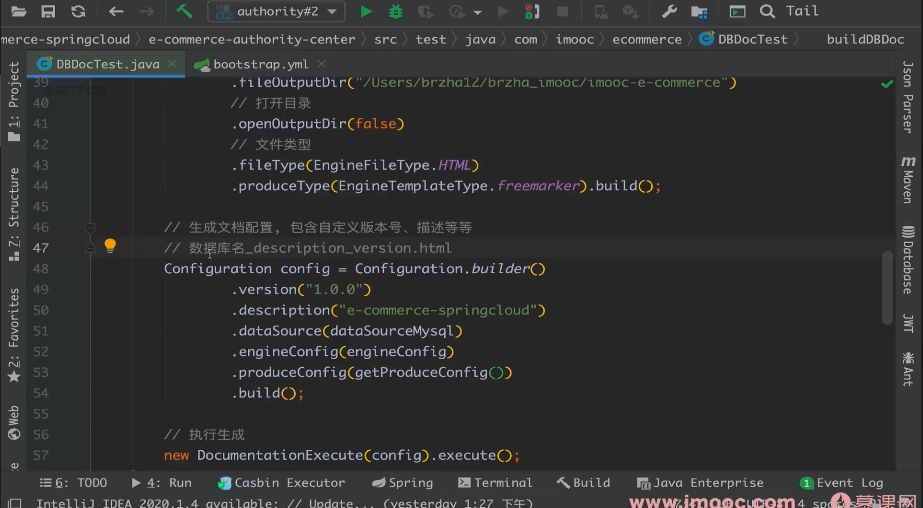Click the green Run button in toolbar
The height and width of the screenshot is (508, 923).
pos(366,12)
